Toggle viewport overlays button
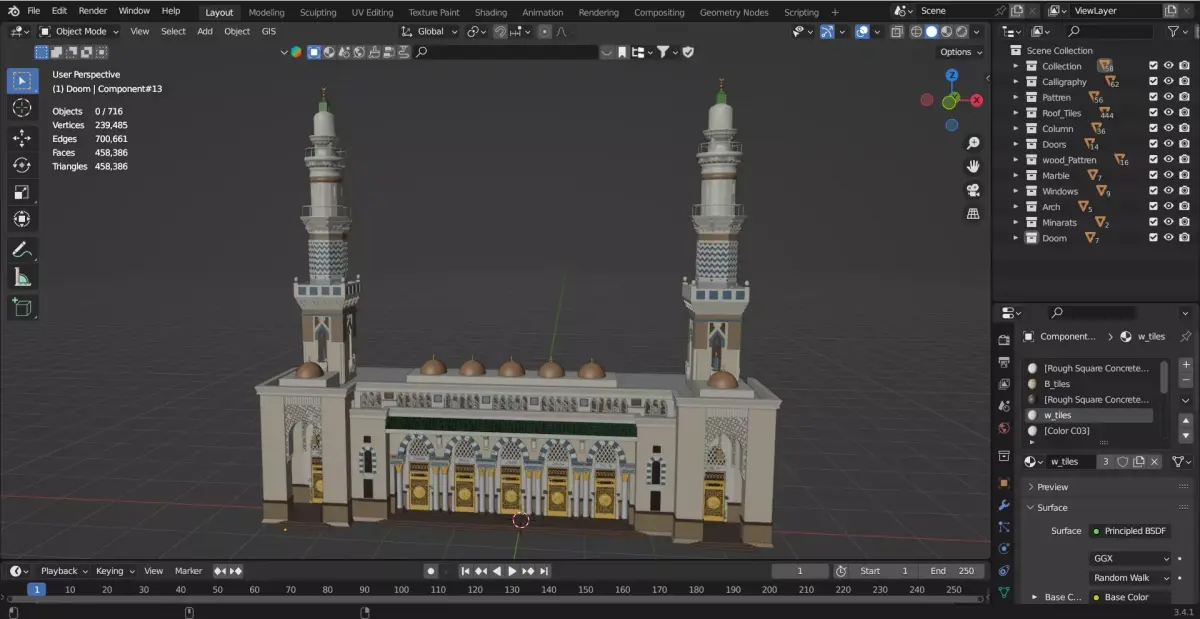The width and height of the screenshot is (1200, 619). 862,31
